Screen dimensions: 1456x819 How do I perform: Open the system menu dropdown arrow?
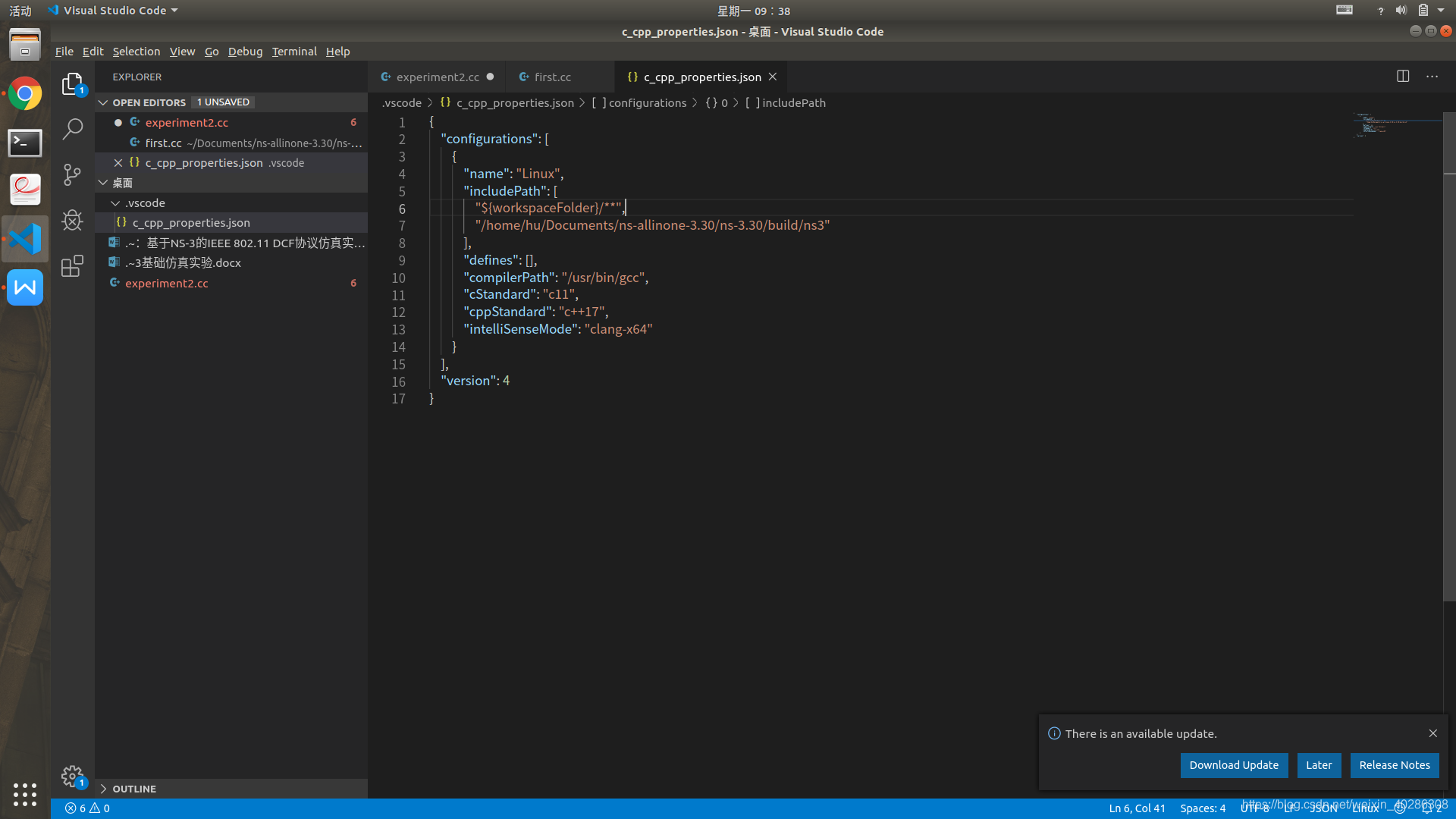click(1441, 11)
